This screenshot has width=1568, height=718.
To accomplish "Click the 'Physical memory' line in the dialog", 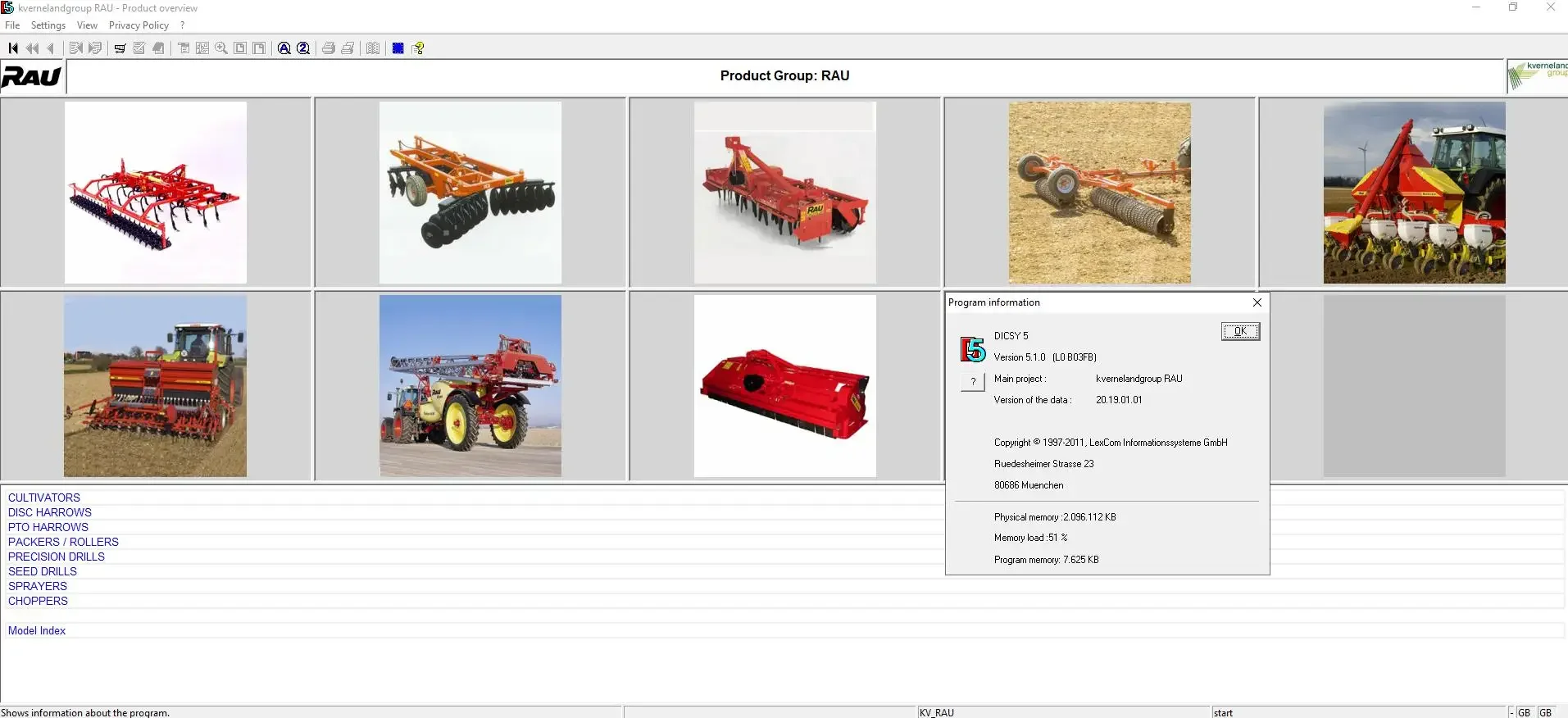I will (1055, 517).
